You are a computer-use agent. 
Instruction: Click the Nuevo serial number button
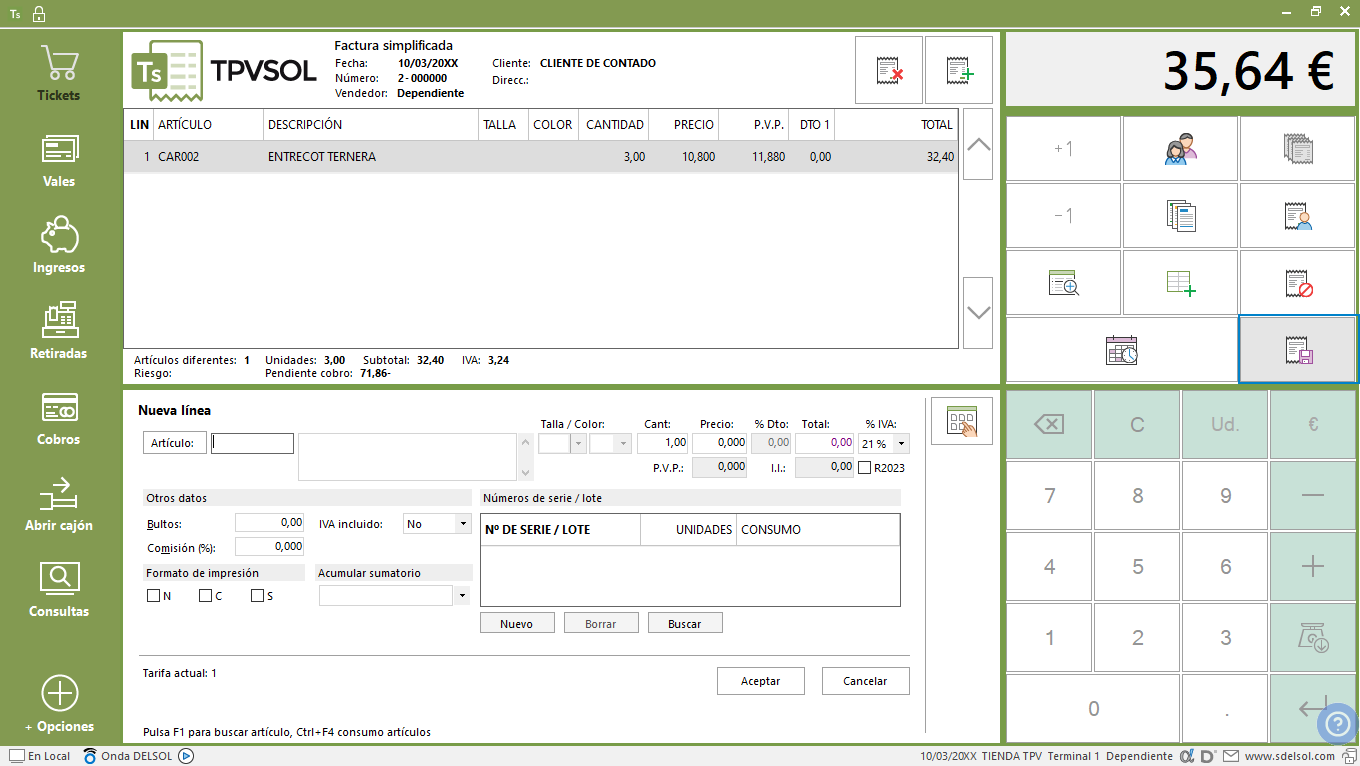tap(516, 623)
